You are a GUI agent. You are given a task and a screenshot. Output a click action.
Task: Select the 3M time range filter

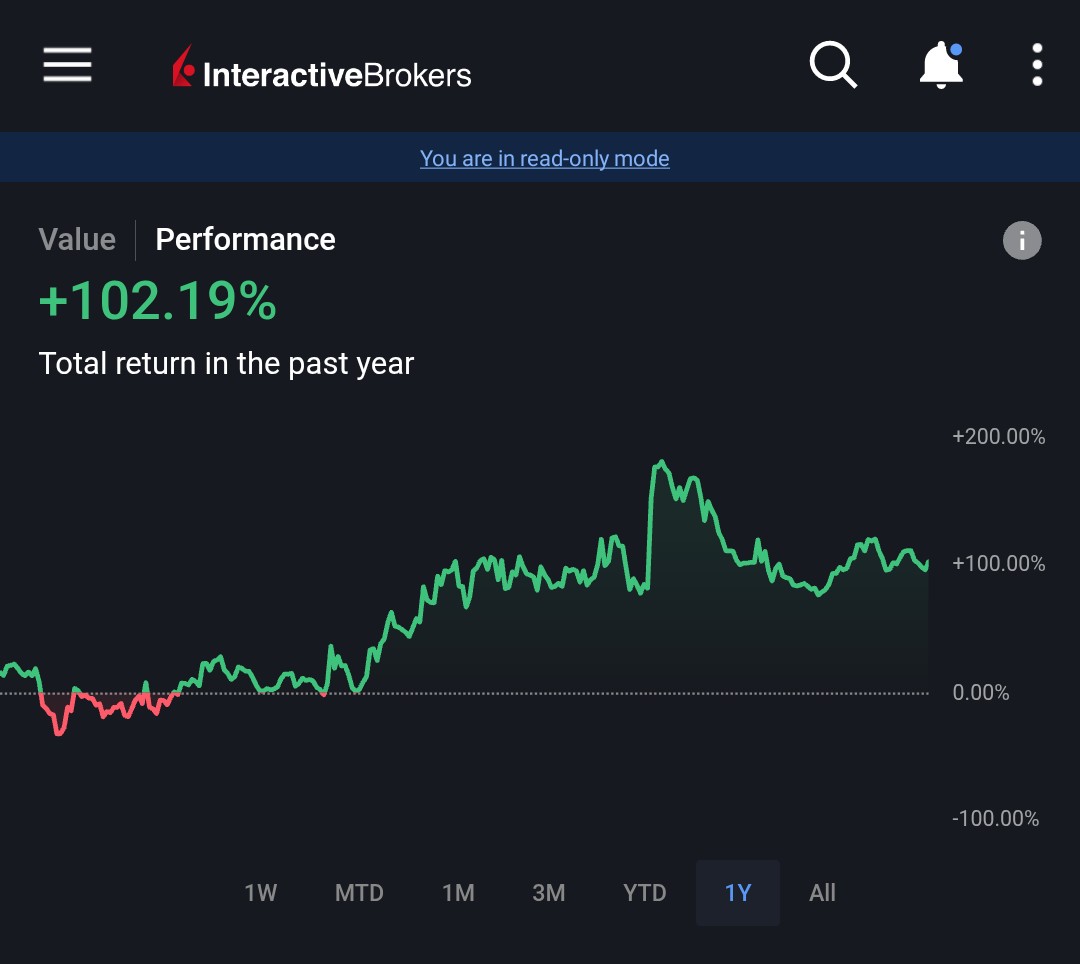(x=549, y=893)
